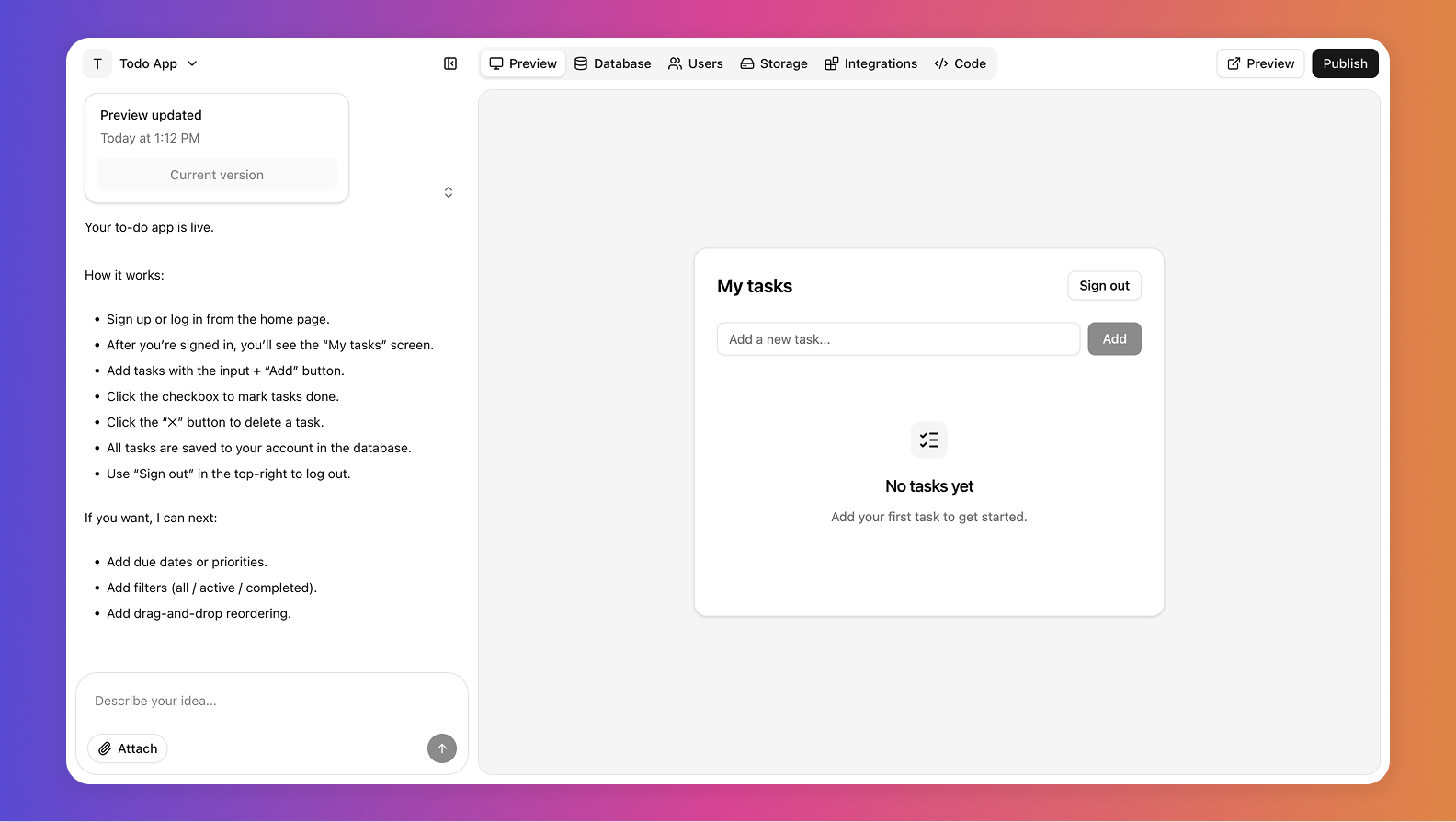The image size is (1456, 822).
Task: Open the Database tab
Action: click(x=613, y=63)
